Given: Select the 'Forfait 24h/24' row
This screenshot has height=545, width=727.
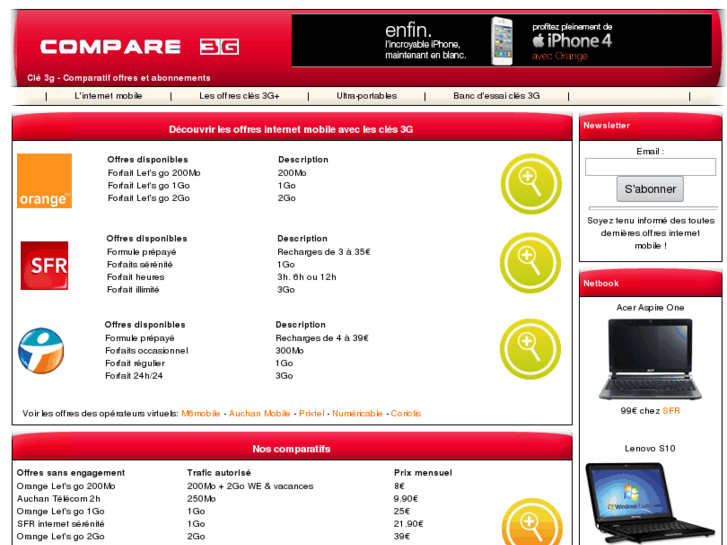Looking at the screenshot, I should 134,376.
